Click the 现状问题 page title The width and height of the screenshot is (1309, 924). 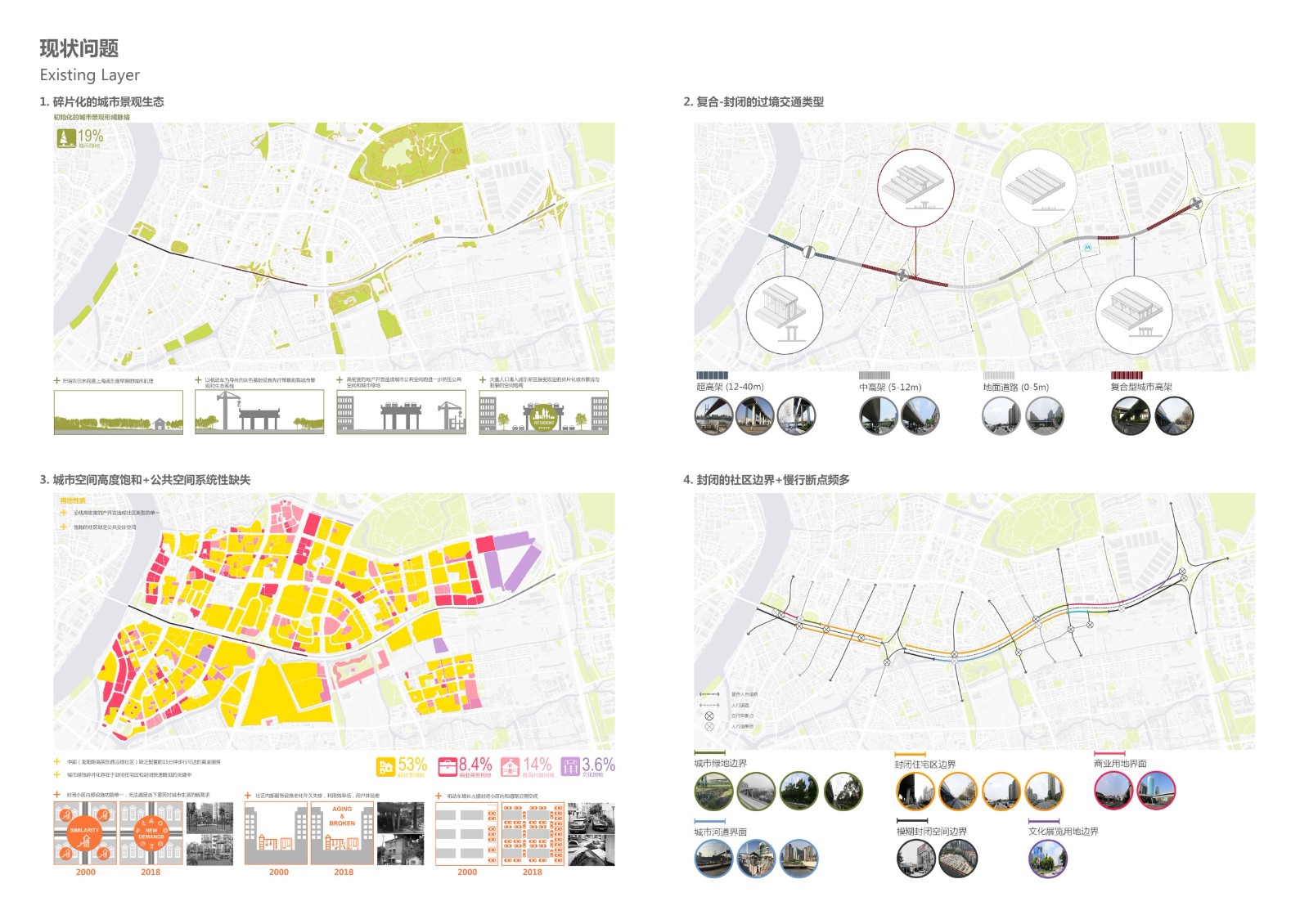tap(79, 48)
